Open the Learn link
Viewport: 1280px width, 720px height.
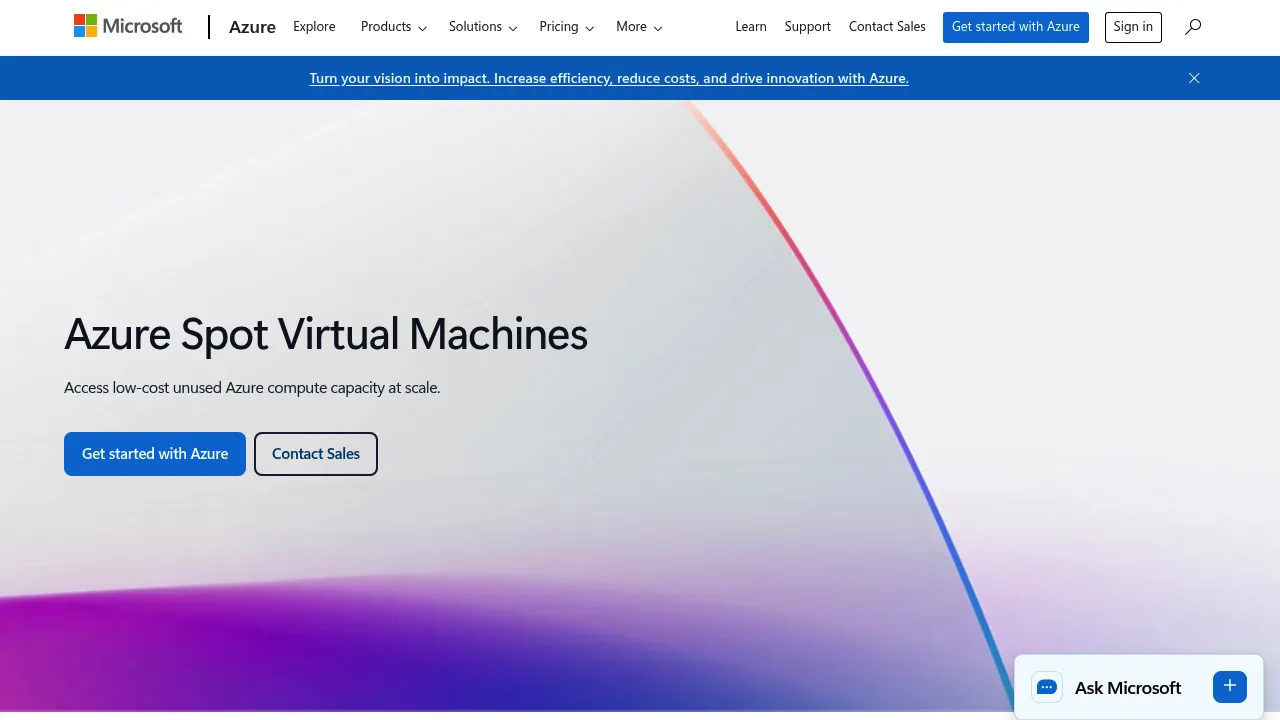coord(751,27)
